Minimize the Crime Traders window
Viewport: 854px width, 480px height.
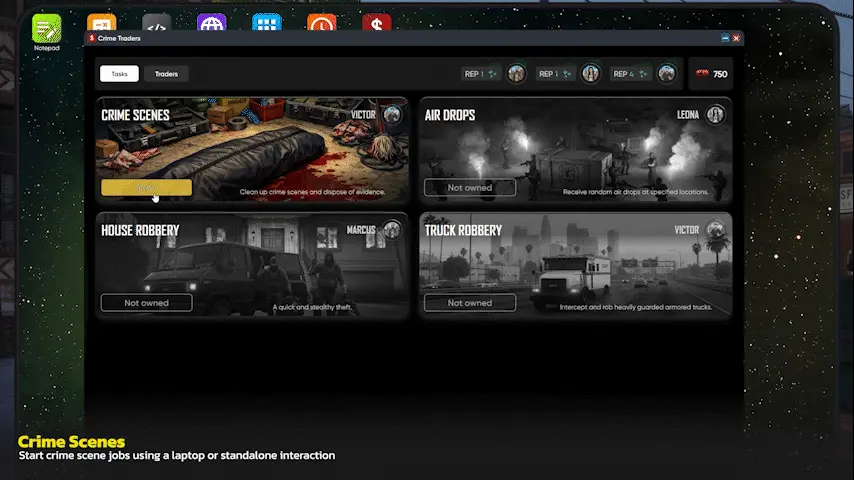click(x=724, y=38)
